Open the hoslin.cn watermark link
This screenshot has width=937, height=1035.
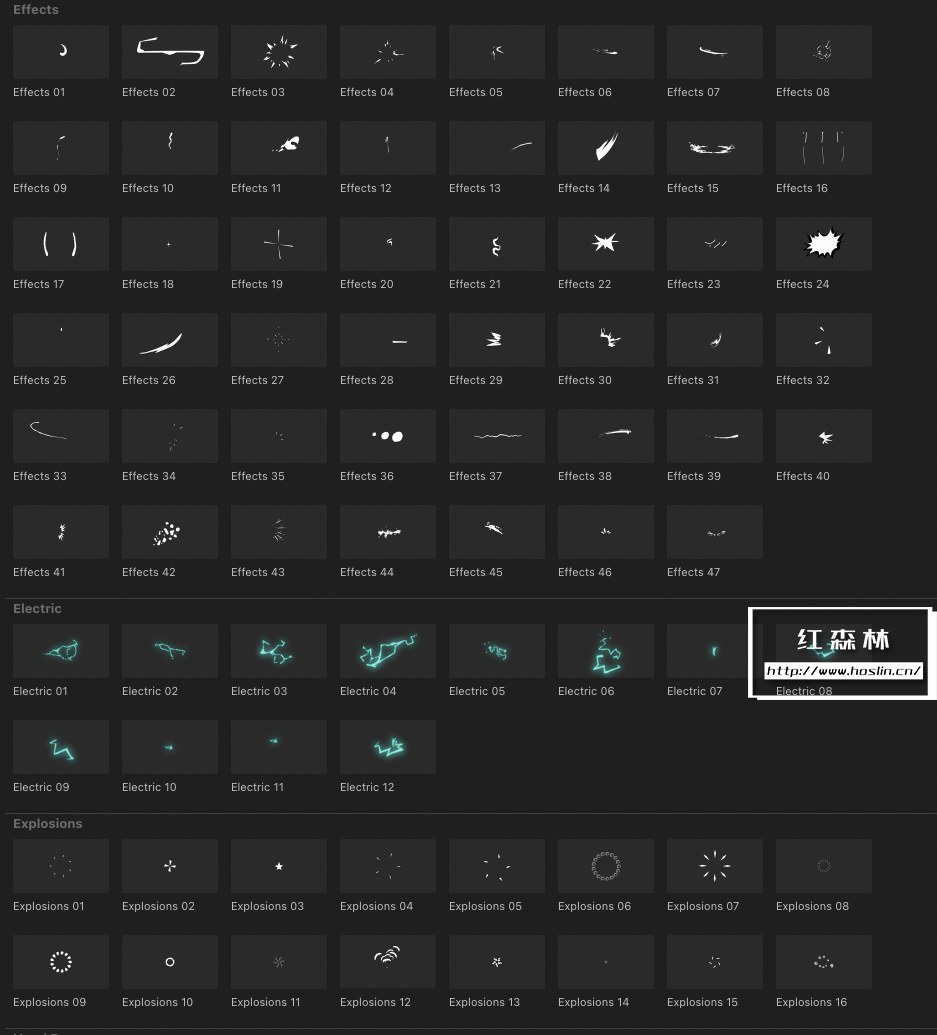[x=843, y=671]
